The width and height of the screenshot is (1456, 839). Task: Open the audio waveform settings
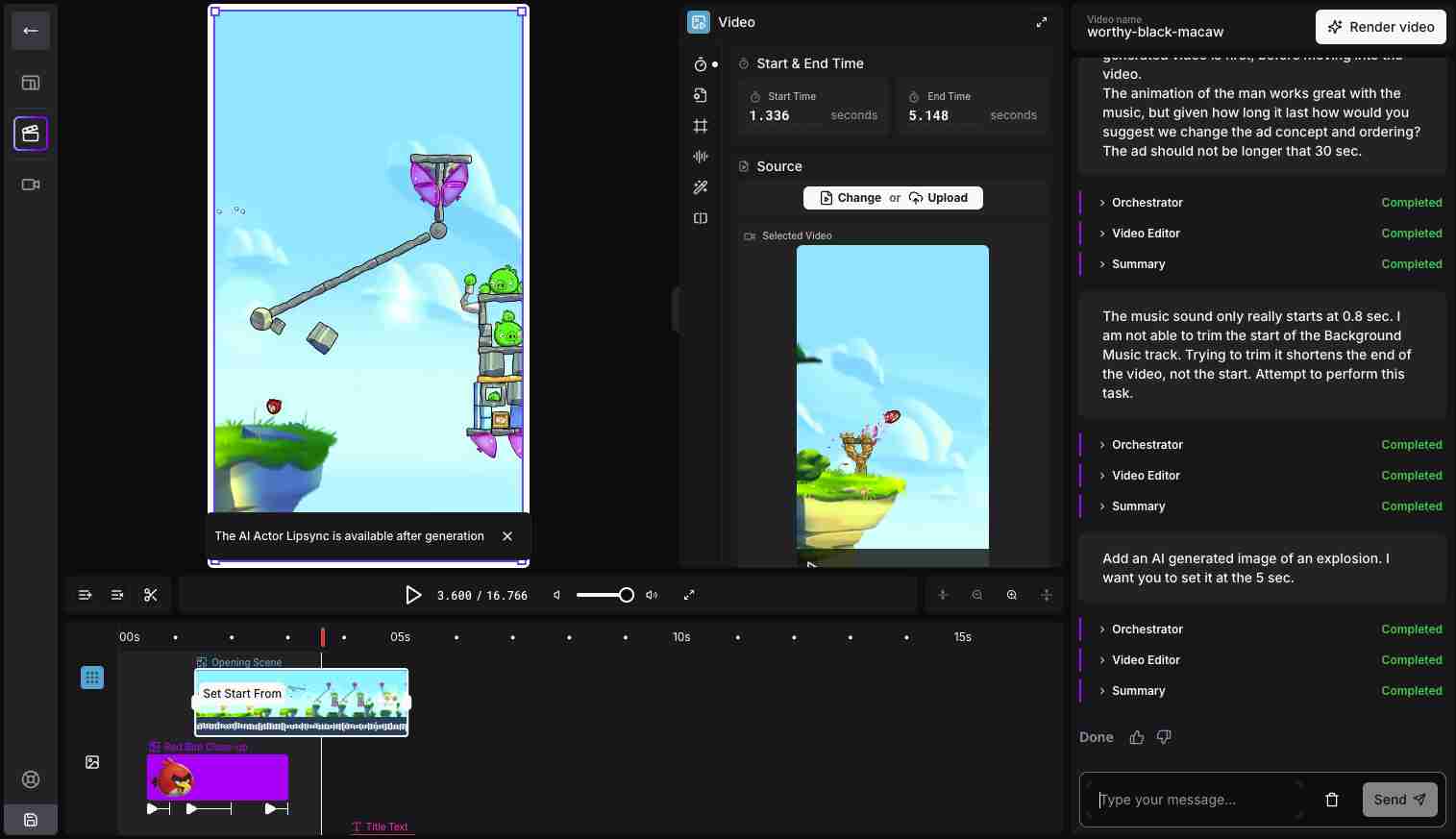[701, 157]
